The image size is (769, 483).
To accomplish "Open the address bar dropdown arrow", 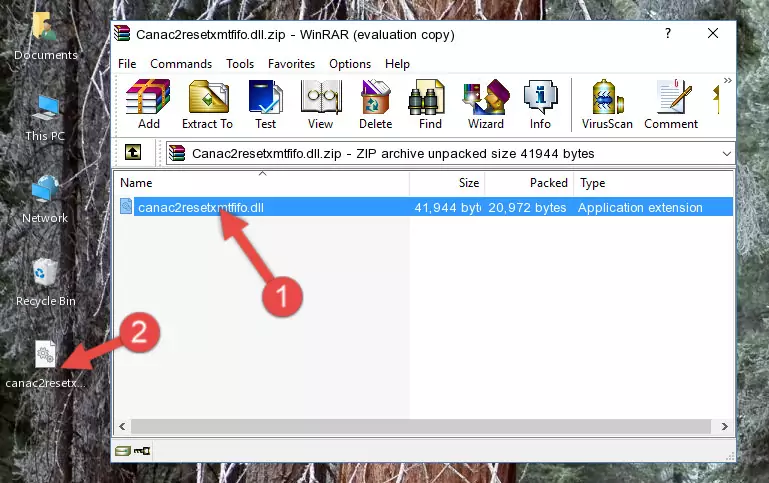I will 726,153.
